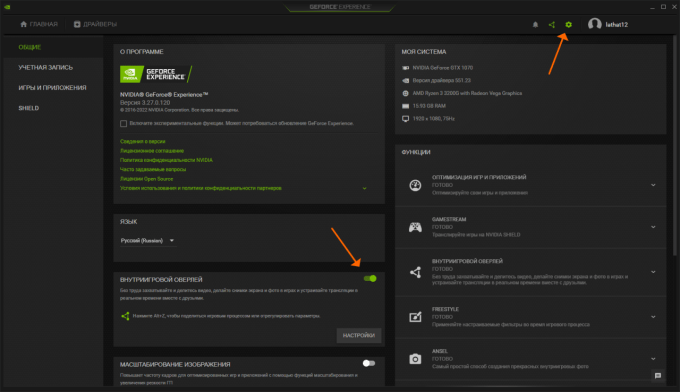The image size is (681, 392).
Task: Click the monitor icon beside 1920 x 1080
Action: click(405, 119)
